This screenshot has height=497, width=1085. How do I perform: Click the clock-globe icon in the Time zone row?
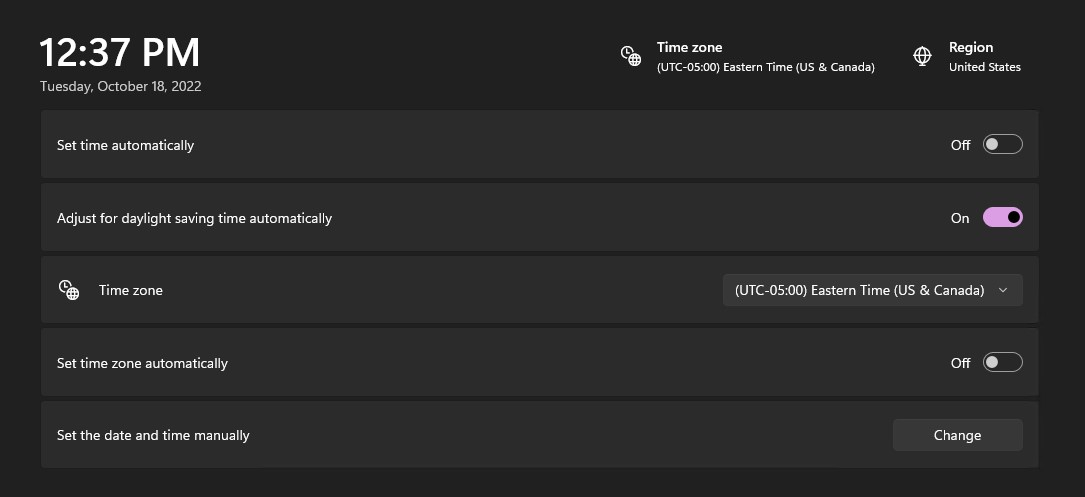pyautogui.click(x=69, y=290)
